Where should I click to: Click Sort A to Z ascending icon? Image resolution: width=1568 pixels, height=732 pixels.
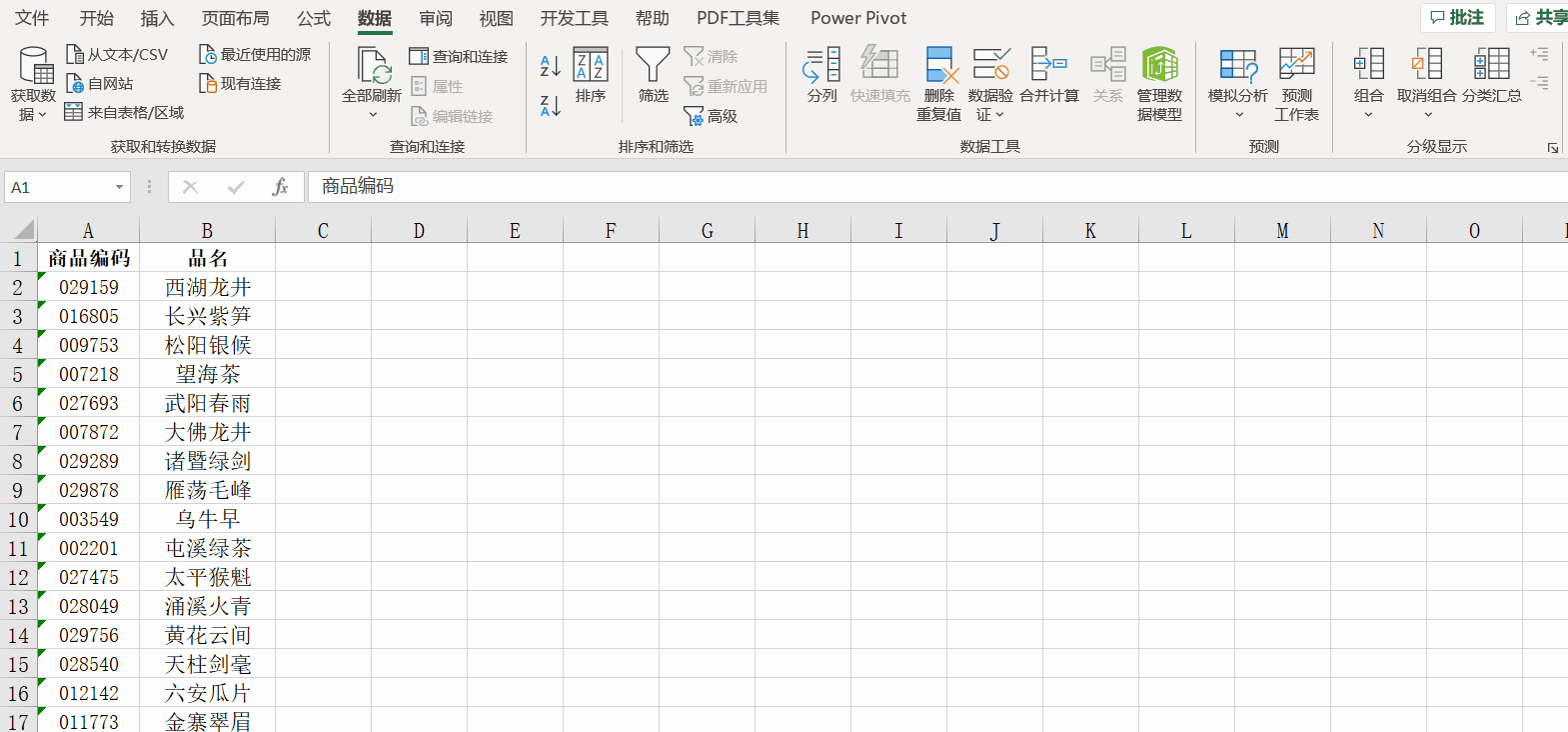(550, 66)
